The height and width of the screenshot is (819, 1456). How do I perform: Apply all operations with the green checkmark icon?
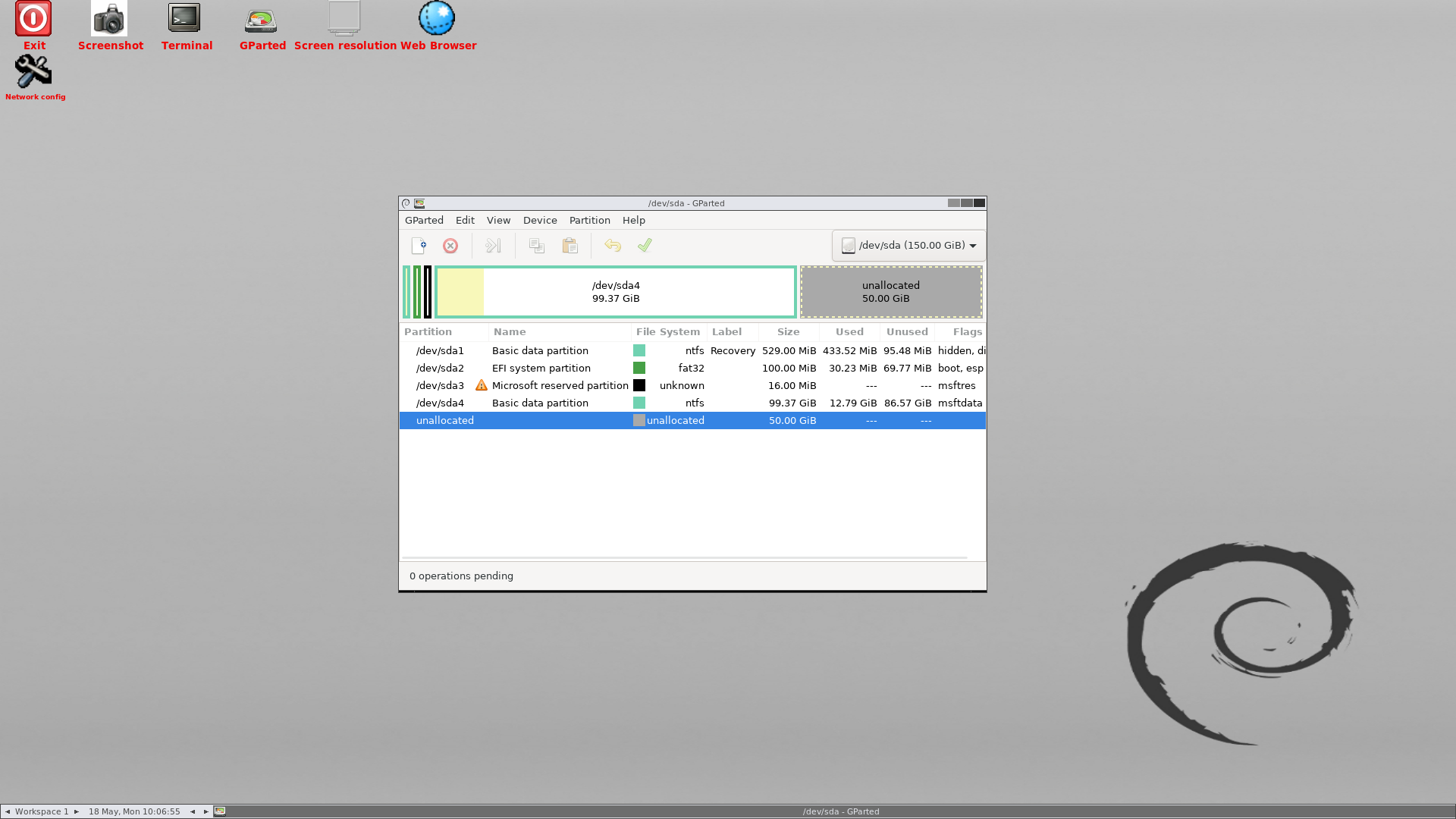coord(645,246)
